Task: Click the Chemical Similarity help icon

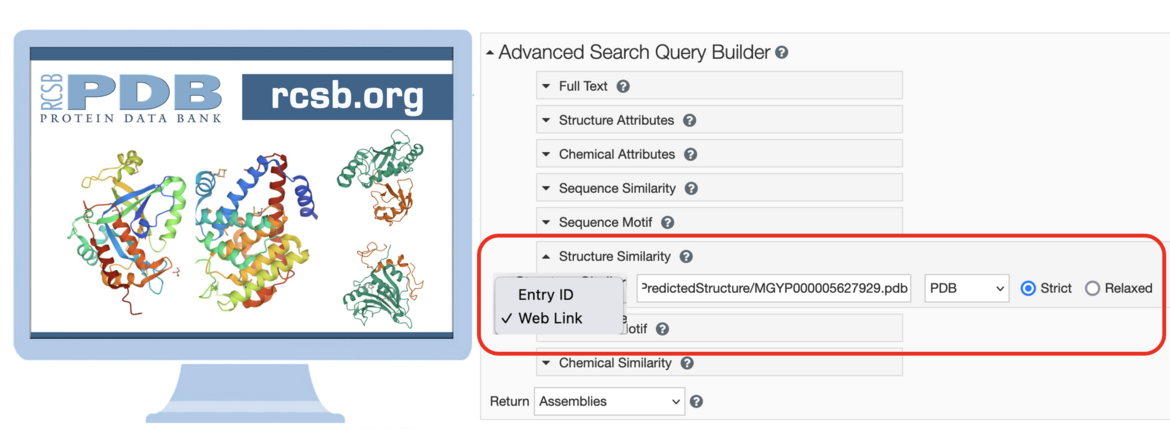Action: coord(687,364)
